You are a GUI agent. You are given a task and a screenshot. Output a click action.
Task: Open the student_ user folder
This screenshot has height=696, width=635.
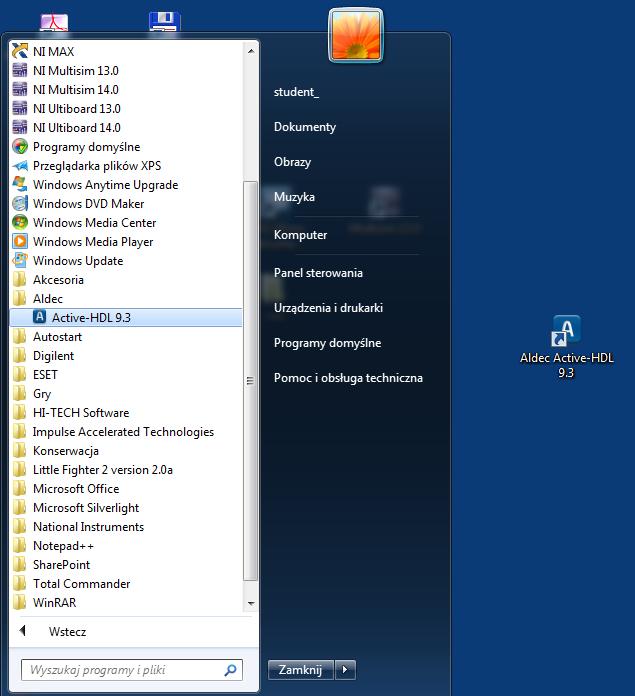296,92
